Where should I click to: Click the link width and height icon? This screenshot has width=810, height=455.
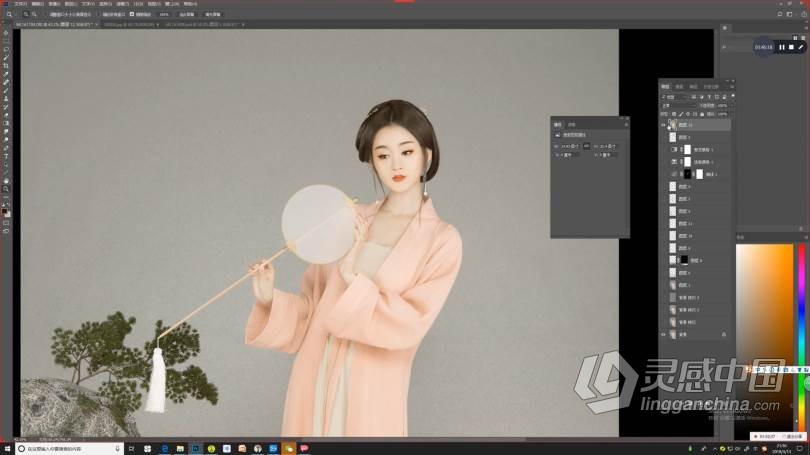pyautogui.click(x=586, y=146)
